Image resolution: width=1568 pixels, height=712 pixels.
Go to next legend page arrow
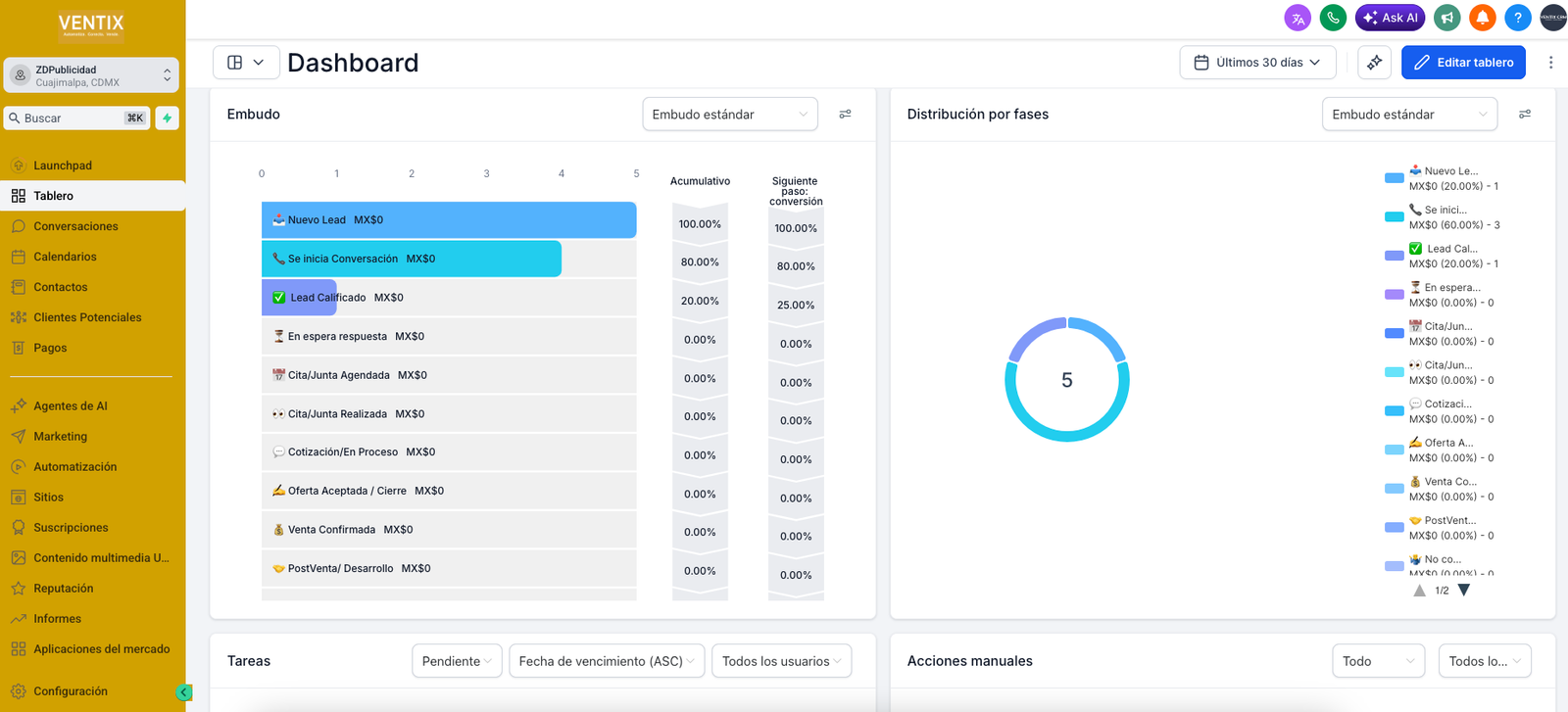coord(1464,591)
